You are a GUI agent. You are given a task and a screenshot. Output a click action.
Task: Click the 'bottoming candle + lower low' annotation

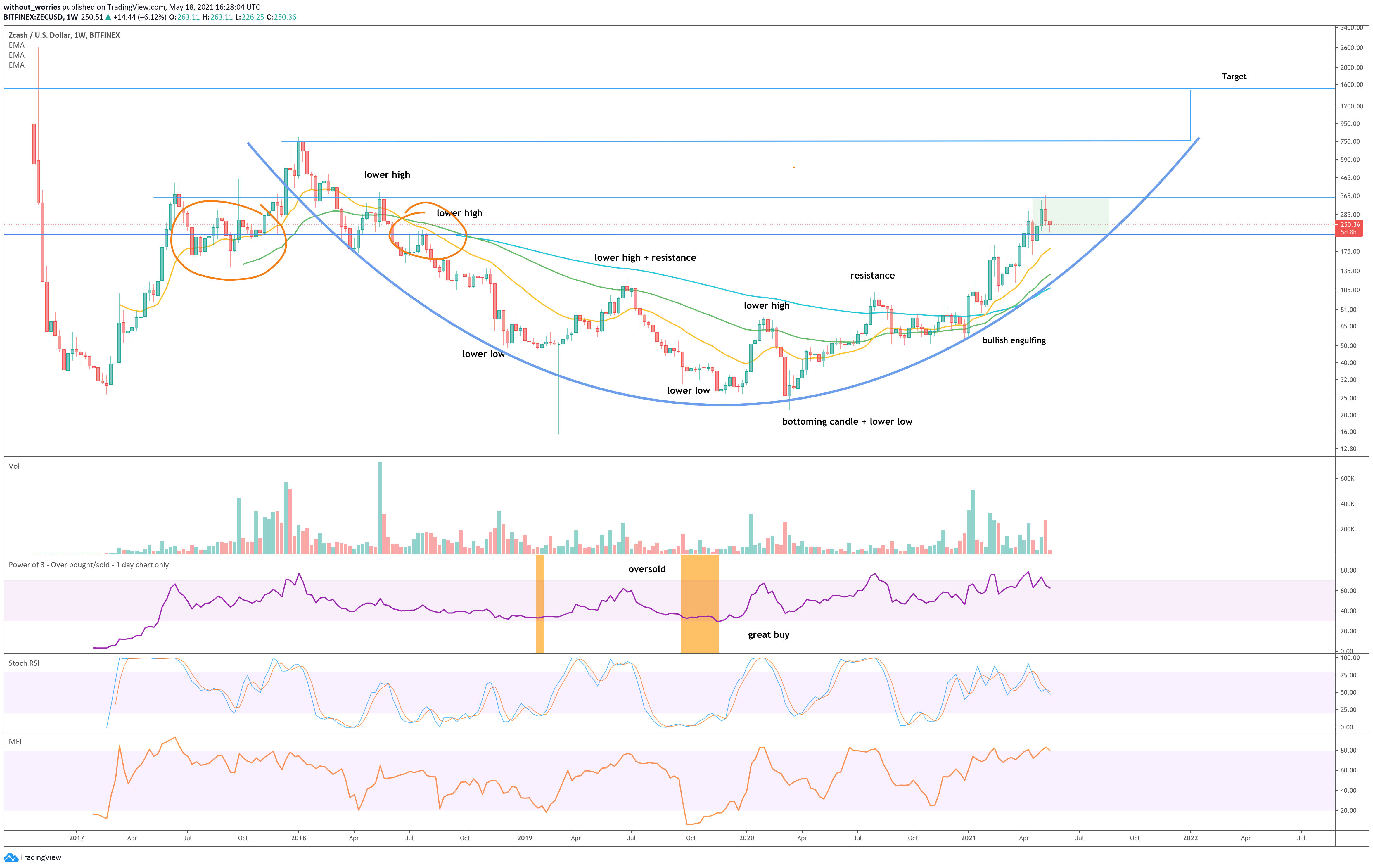point(847,421)
